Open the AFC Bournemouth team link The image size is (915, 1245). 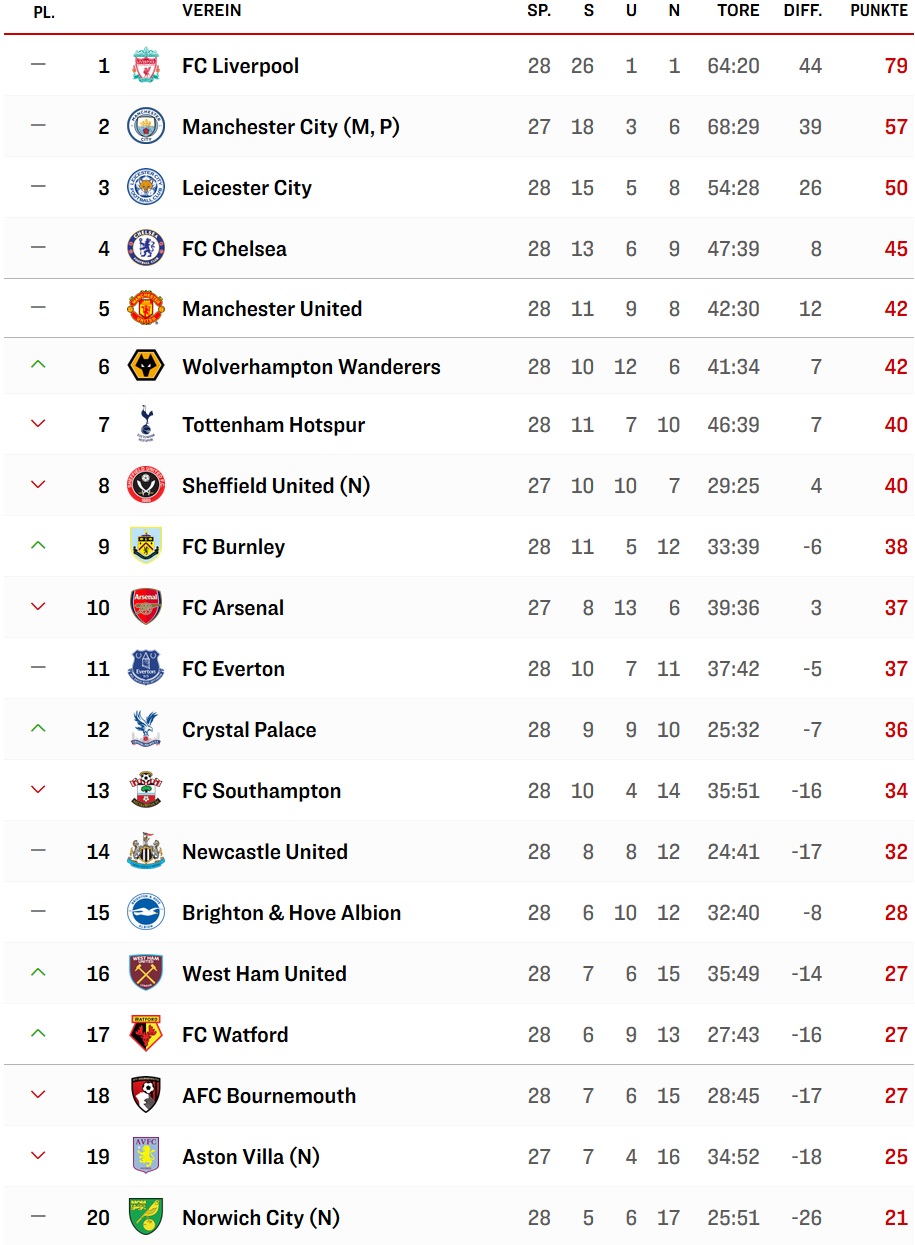(269, 1096)
